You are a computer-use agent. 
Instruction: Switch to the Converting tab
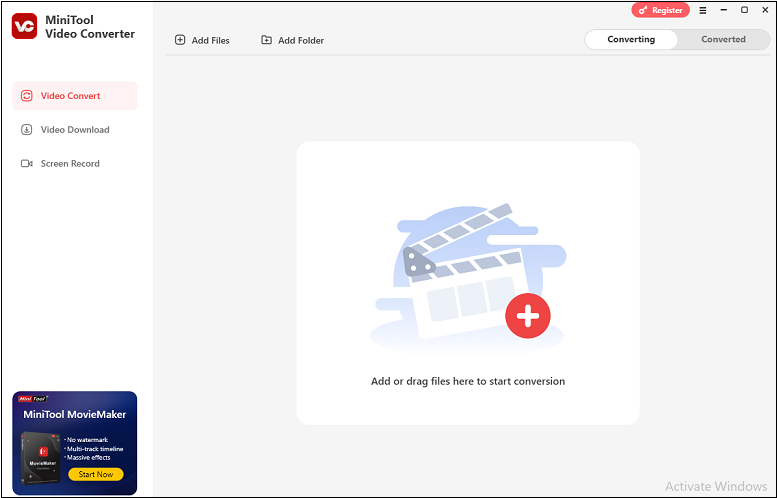click(631, 40)
